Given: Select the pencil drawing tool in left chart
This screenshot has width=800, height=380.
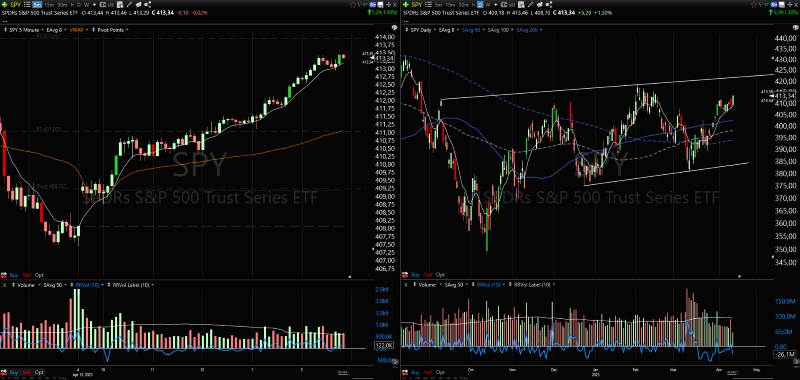Looking at the screenshot, I should click(x=129, y=5).
